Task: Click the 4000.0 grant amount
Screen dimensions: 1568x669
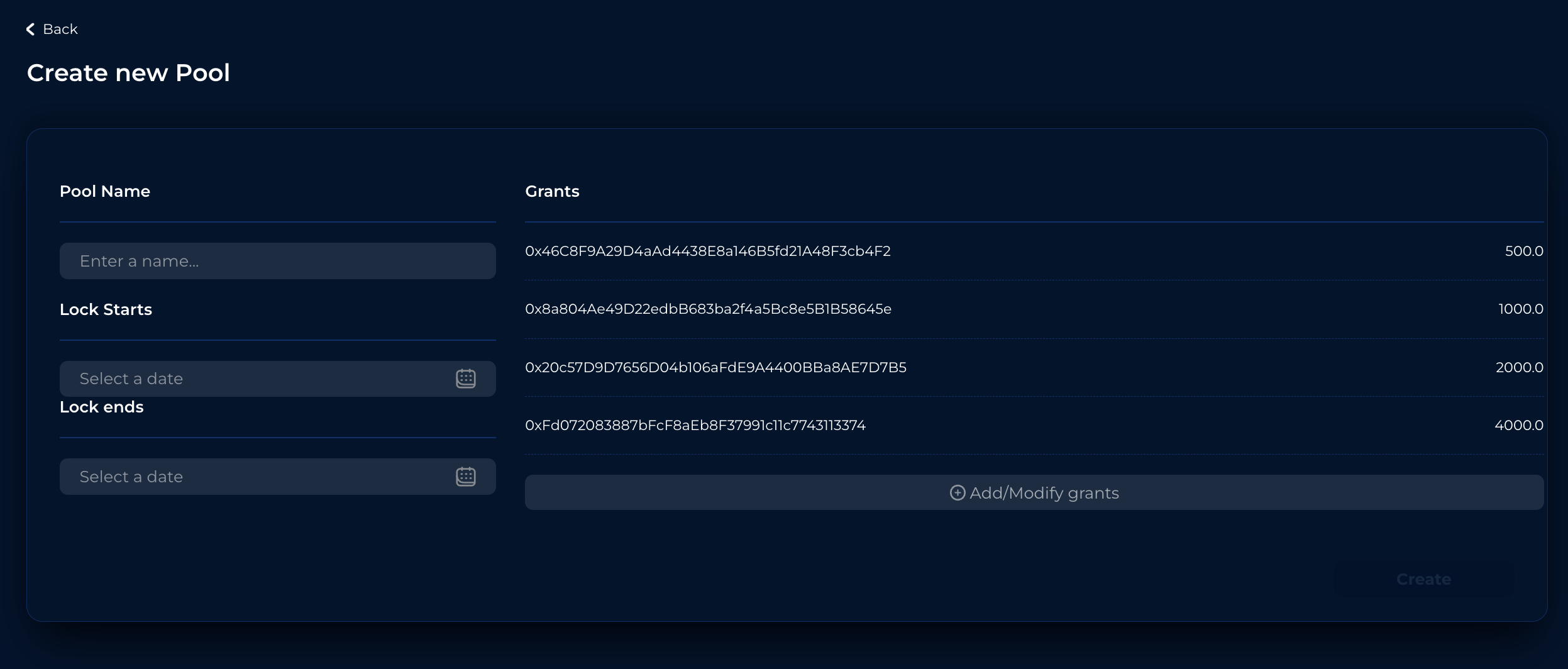Action: [x=1518, y=426]
